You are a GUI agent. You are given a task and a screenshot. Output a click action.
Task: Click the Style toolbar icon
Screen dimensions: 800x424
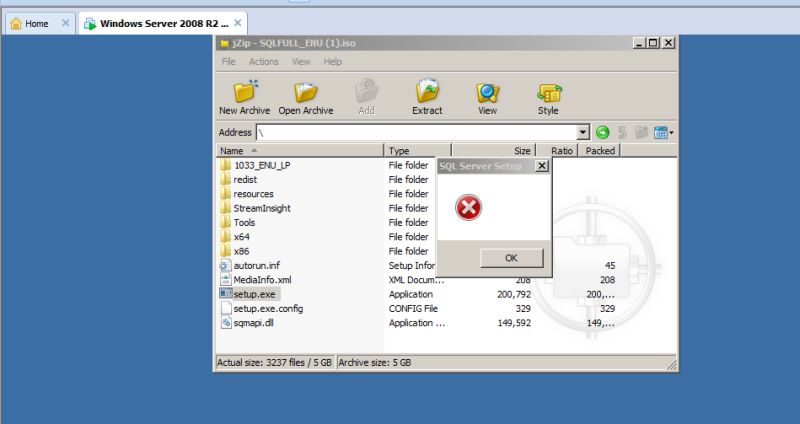[548, 93]
